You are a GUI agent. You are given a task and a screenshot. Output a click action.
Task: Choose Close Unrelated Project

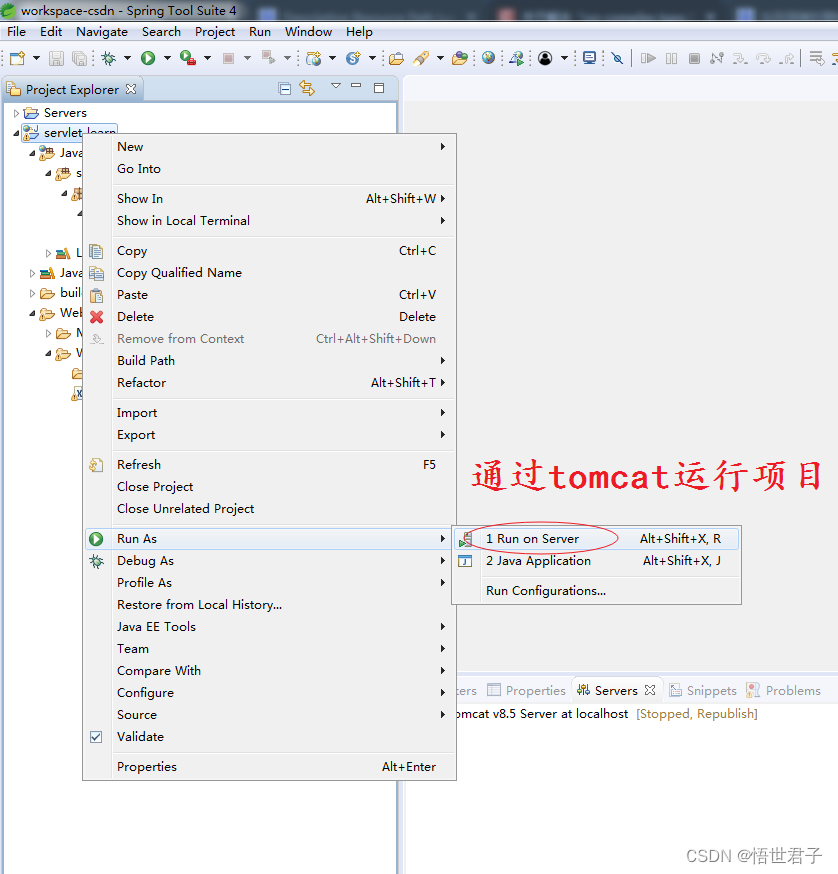tap(269, 509)
